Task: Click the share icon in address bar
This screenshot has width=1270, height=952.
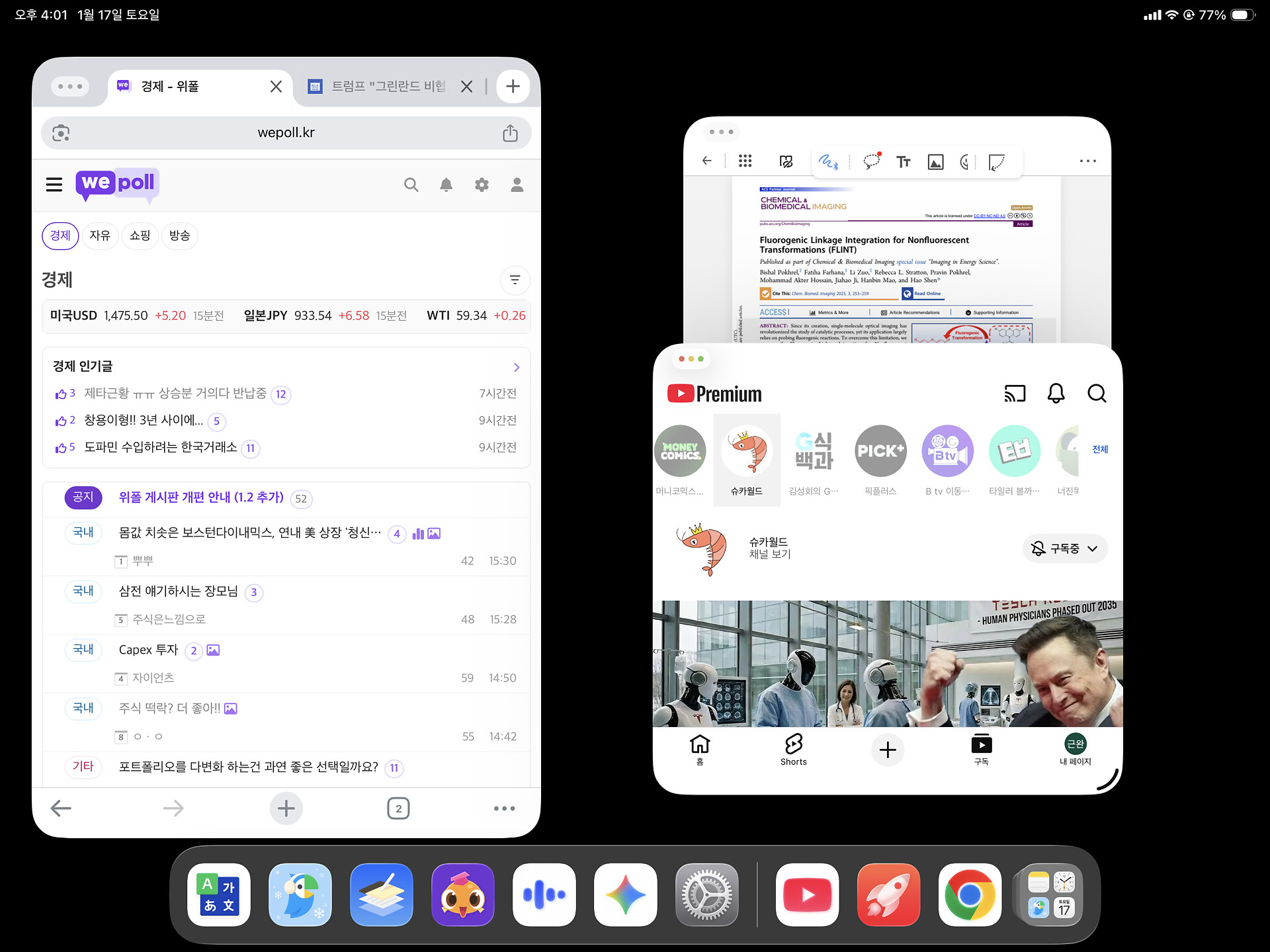Action: coord(510,133)
